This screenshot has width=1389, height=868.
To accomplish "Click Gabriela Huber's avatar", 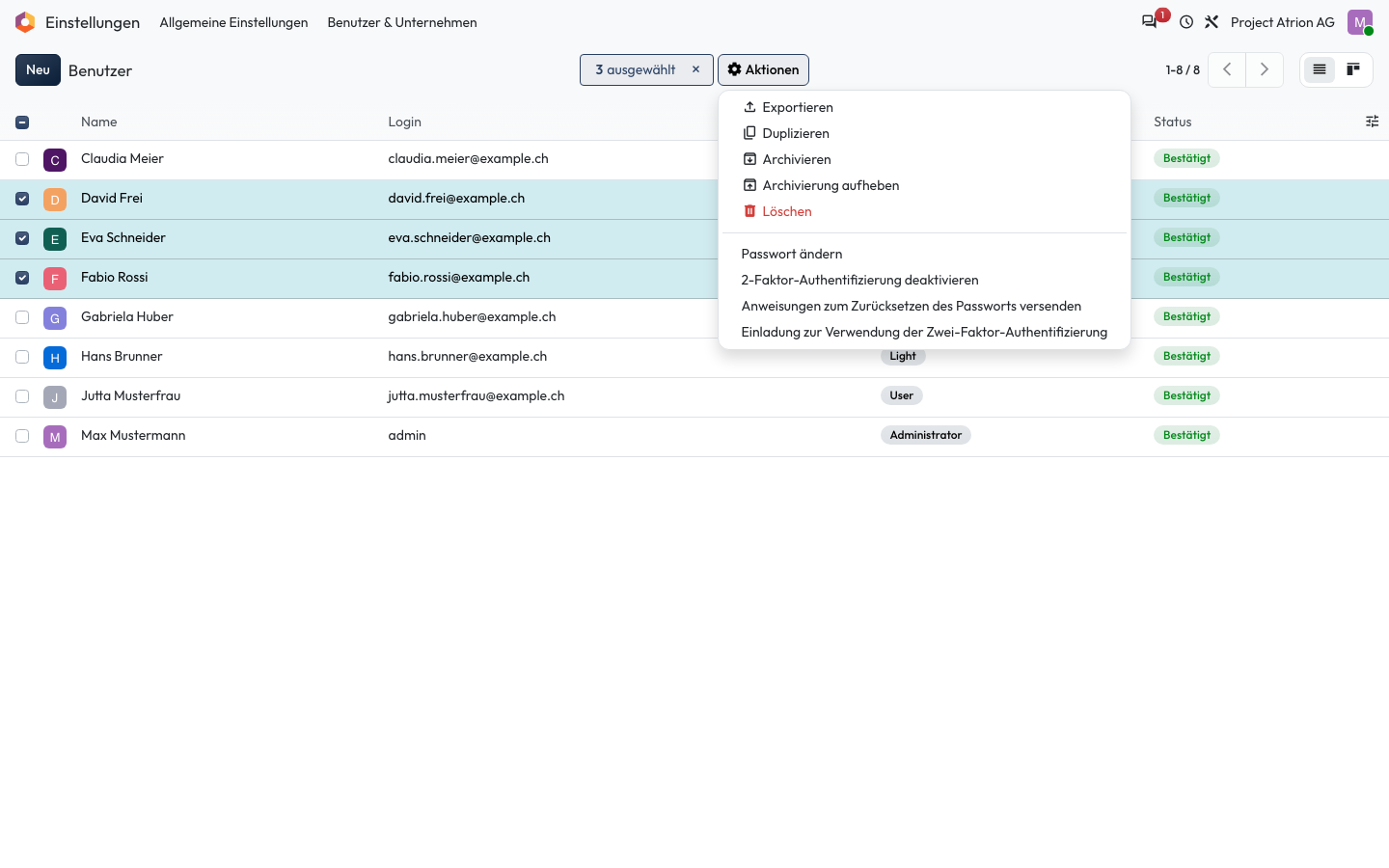I will [55, 318].
